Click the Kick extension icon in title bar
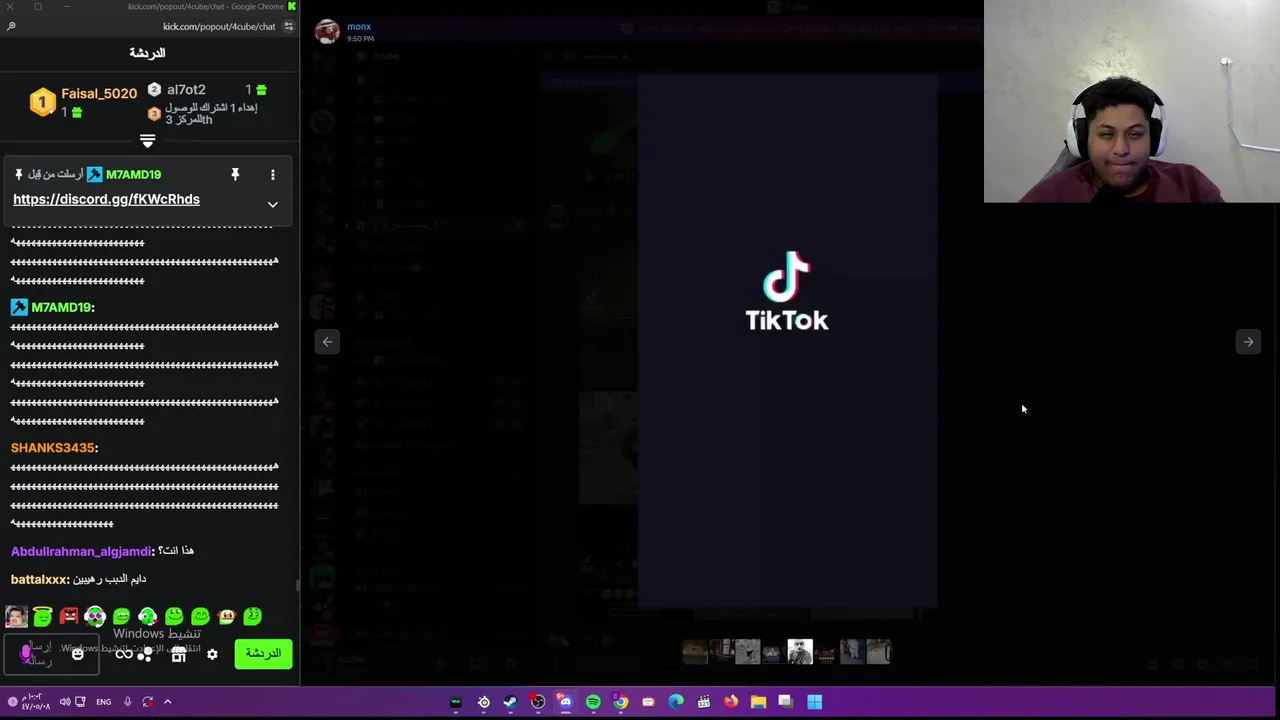Screen dimensions: 1280x720 coord(292,7)
